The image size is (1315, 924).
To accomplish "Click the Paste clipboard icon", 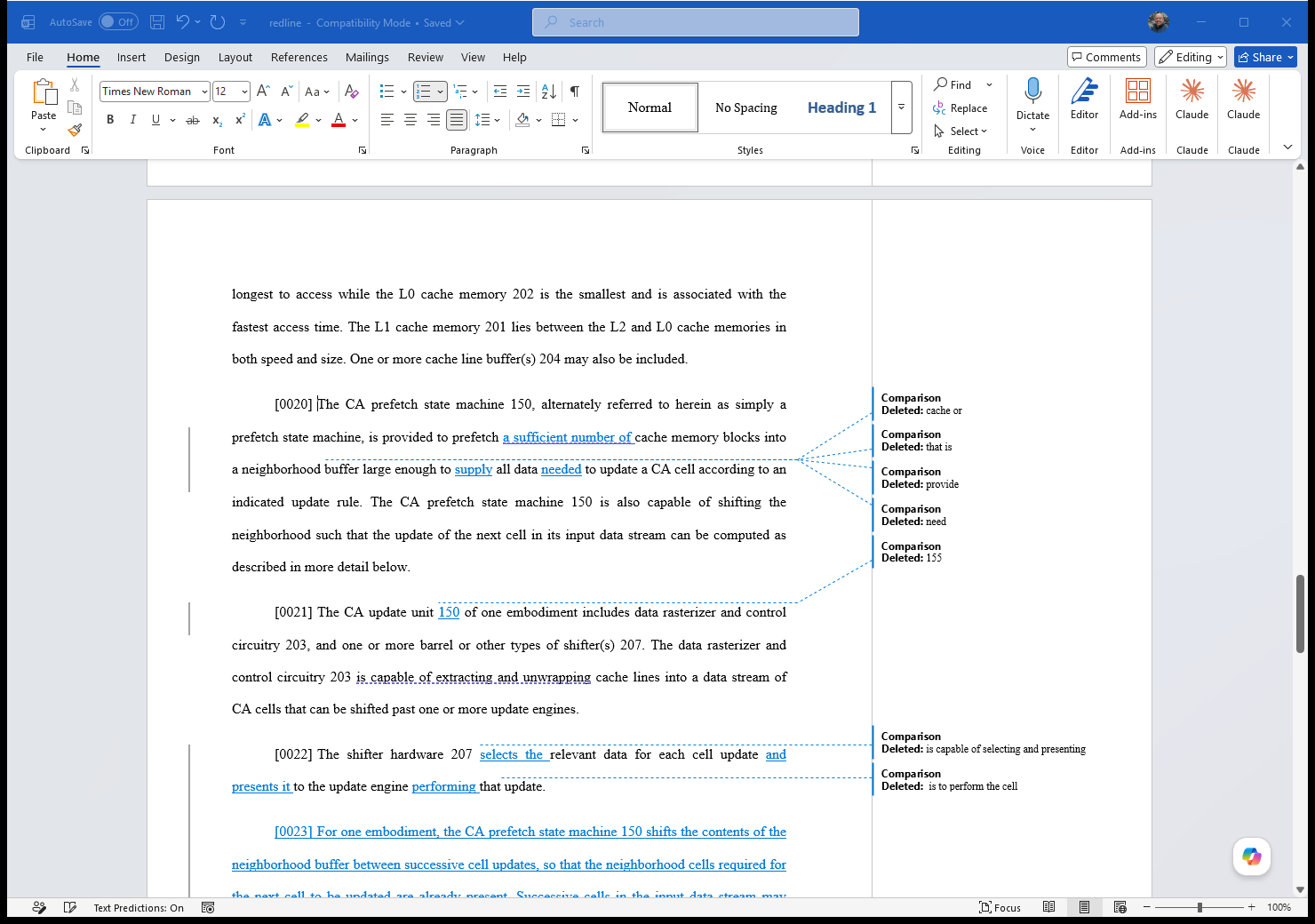I will point(44,92).
